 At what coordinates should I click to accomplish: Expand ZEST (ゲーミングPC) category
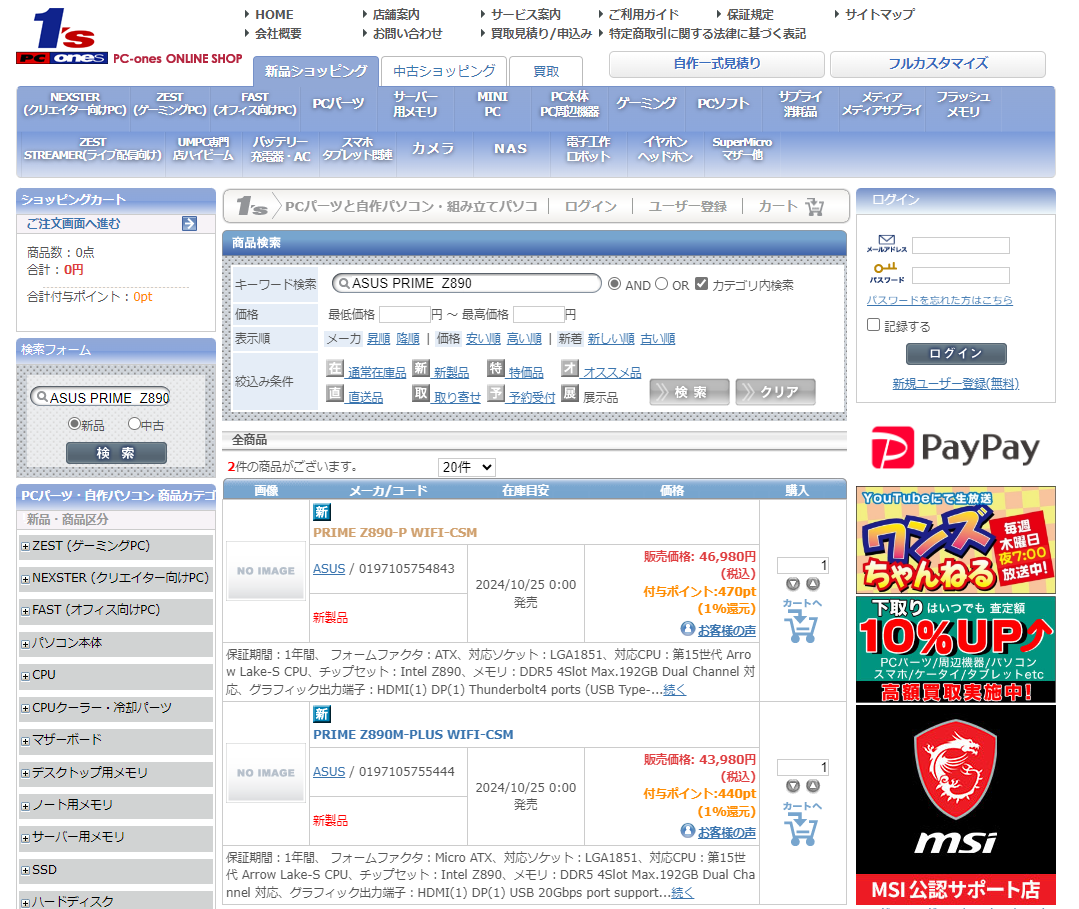pos(25,546)
